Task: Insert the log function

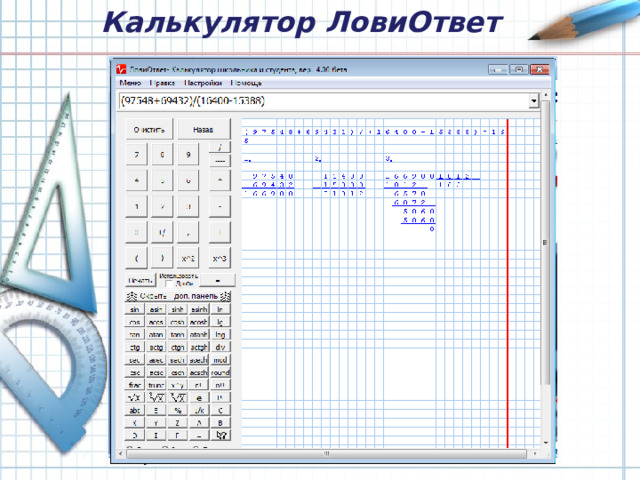Action: pyautogui.click(x=220, y=335)
